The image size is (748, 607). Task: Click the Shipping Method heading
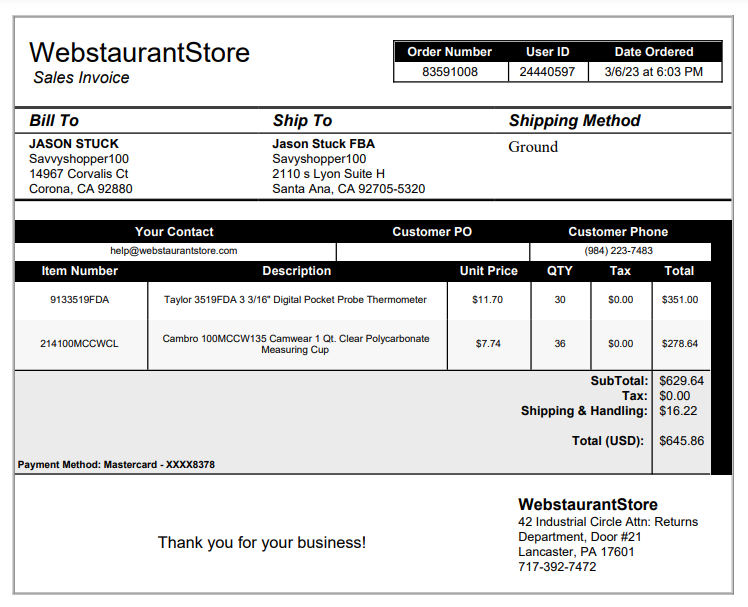pyautogui.click(x=574, y=120)
